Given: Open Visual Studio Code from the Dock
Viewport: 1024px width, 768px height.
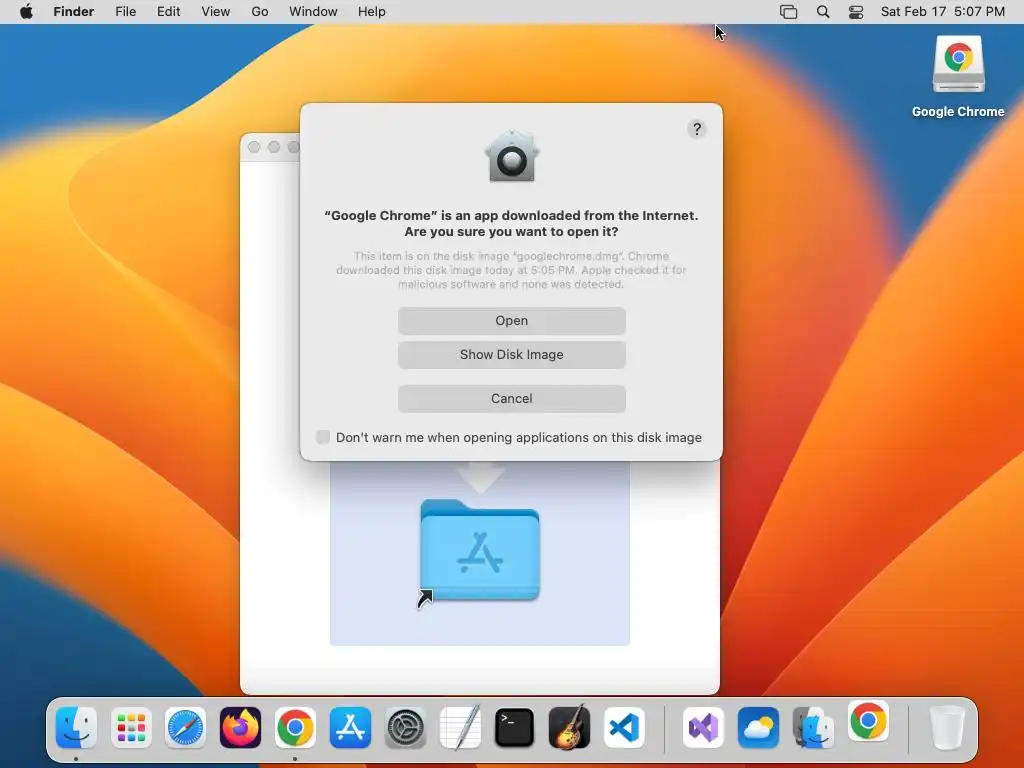Looking at the screenshot, I should point(624,727).
